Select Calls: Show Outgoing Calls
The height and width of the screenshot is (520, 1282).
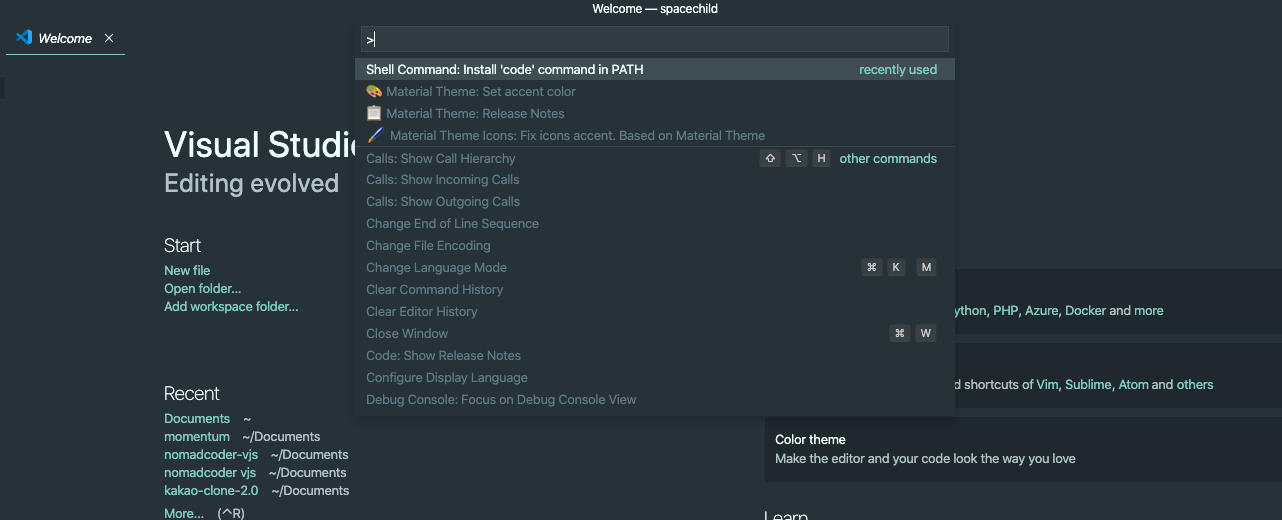pos(655,201)
